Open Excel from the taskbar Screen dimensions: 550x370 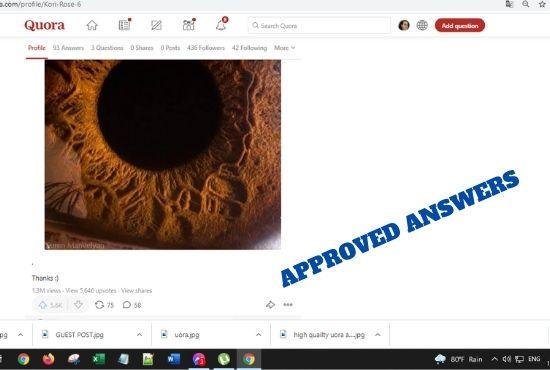99,359
